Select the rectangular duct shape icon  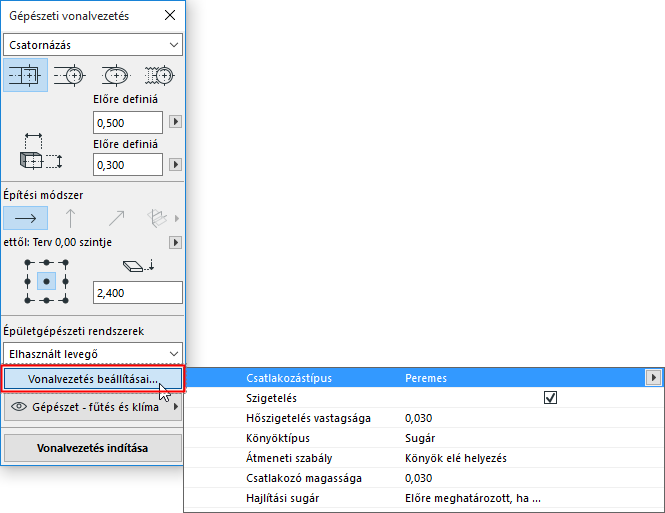click(x=25, y=75)
